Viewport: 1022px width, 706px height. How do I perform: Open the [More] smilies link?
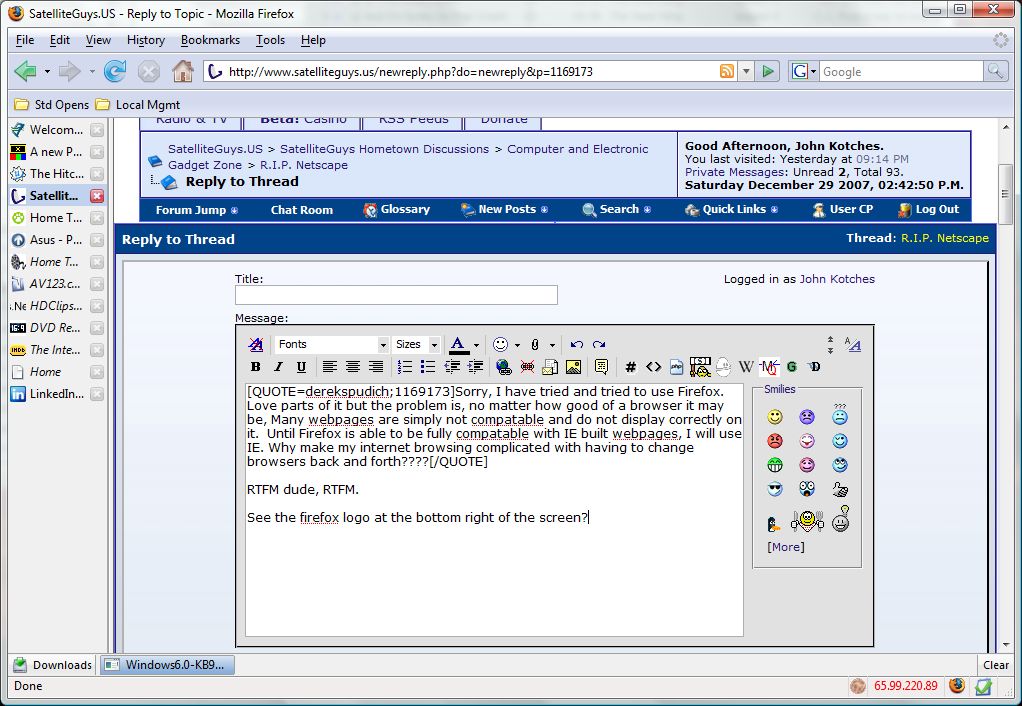coord(785,547)
